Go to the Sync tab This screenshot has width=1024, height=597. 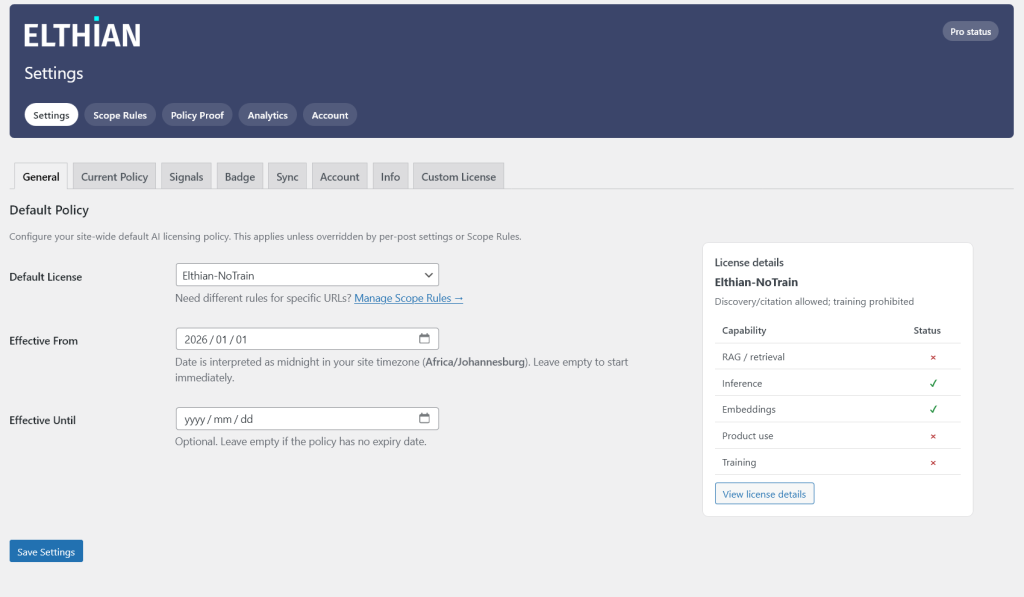click(x=287, y=177)
